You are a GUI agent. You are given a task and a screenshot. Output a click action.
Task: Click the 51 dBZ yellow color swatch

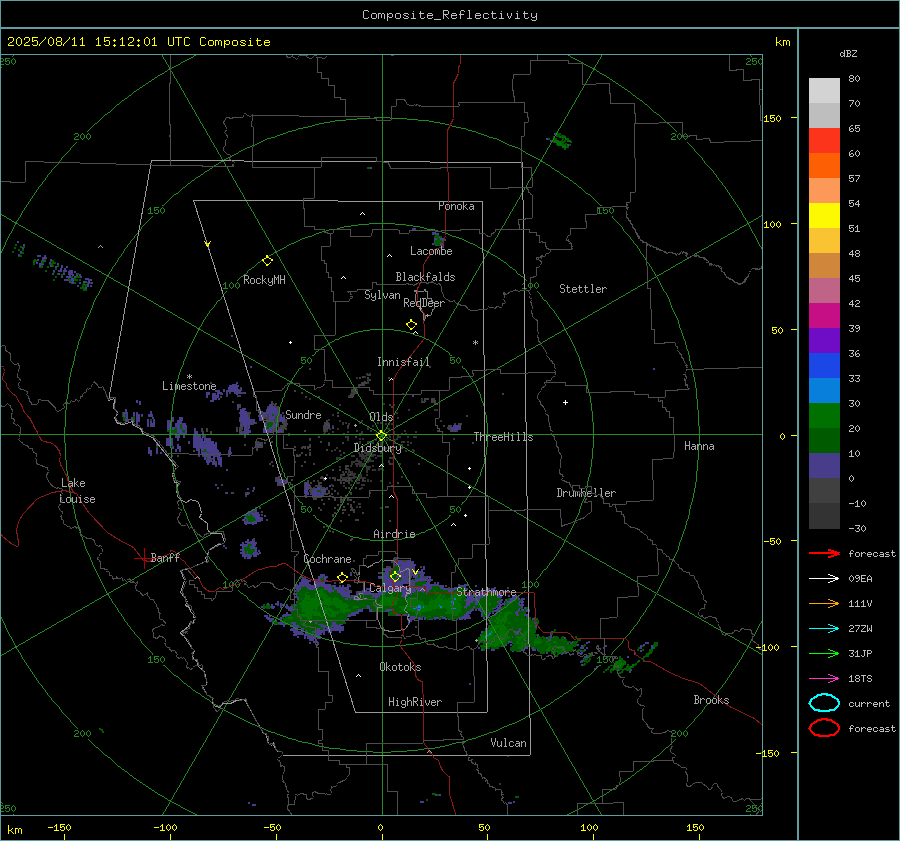click(824, 215)
